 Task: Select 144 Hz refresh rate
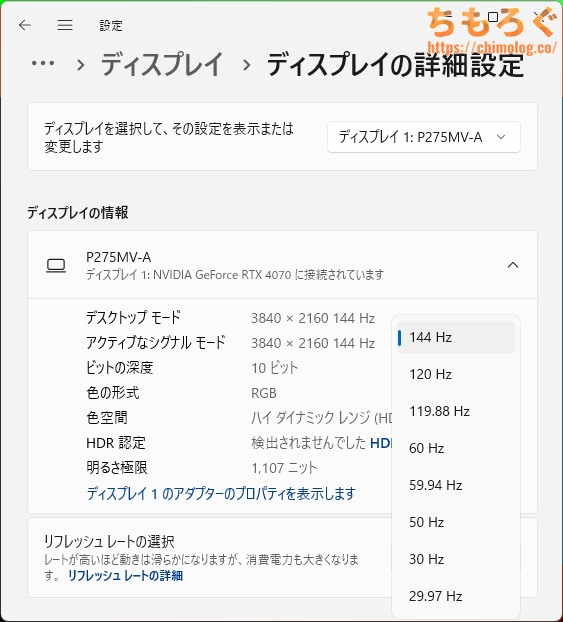(x=455, y=338)
